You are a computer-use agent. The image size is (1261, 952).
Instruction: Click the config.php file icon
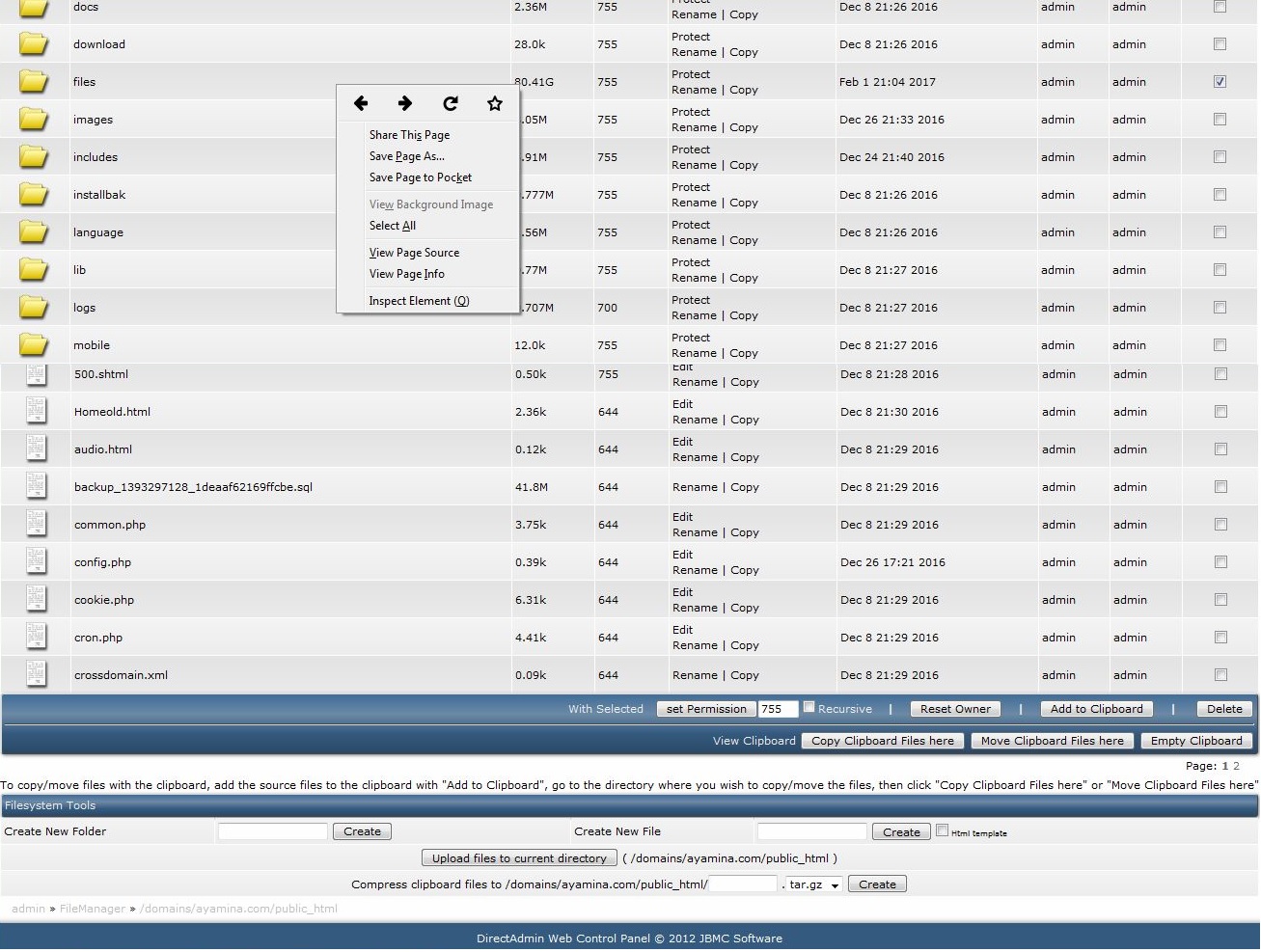point(37,562)
